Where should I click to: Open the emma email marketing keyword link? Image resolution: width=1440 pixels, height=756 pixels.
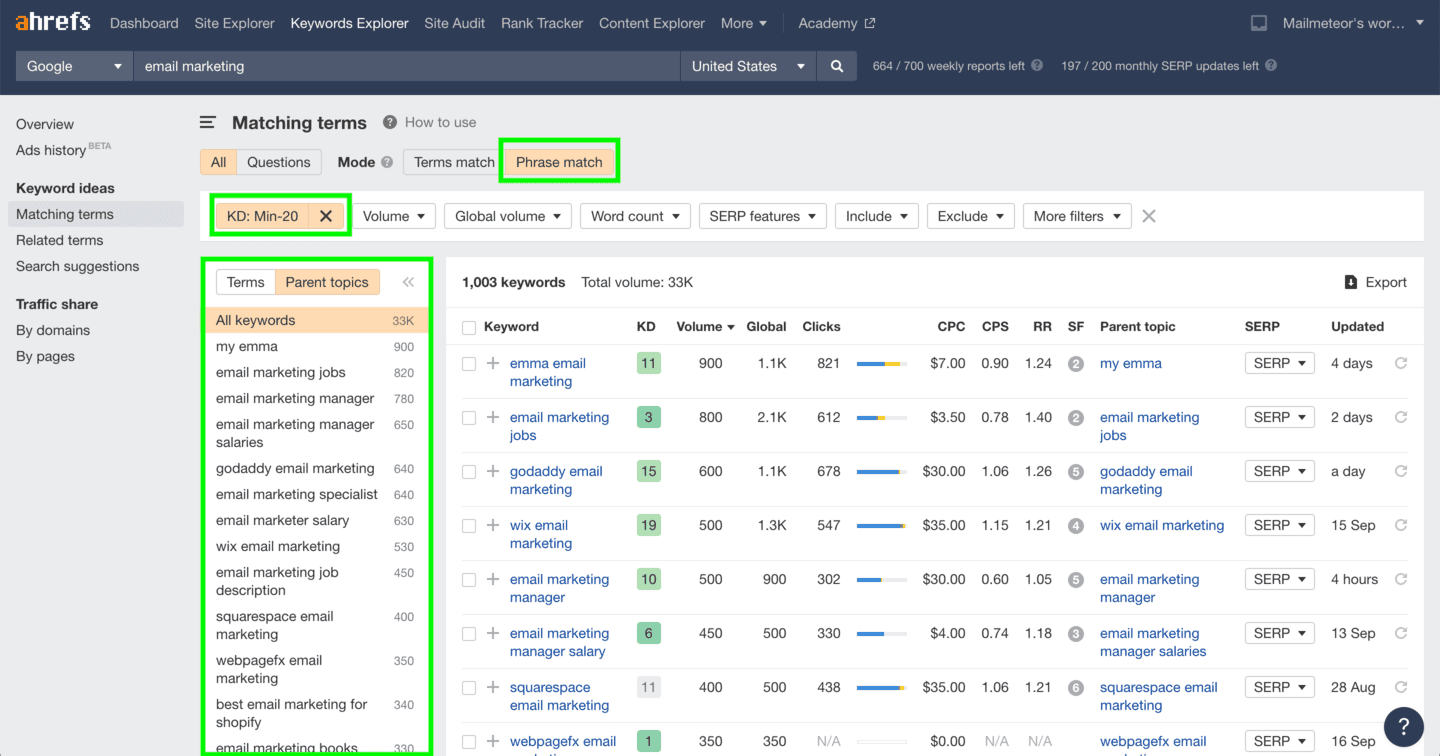[x=548, y=372]
